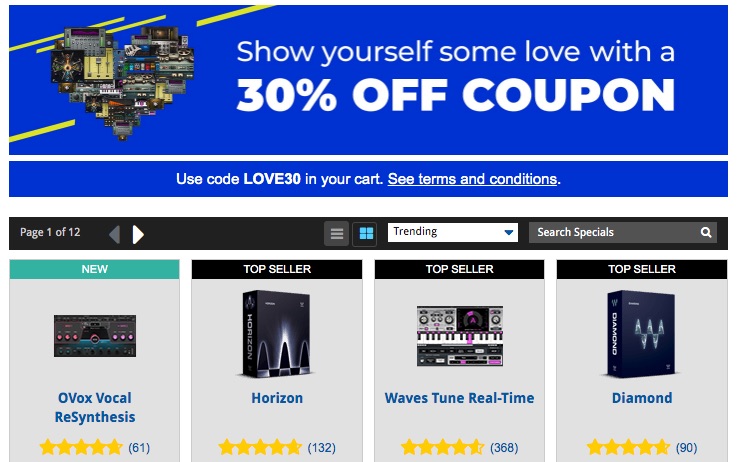
Task: Click the previous page arrow
Action: click(115, 234)
